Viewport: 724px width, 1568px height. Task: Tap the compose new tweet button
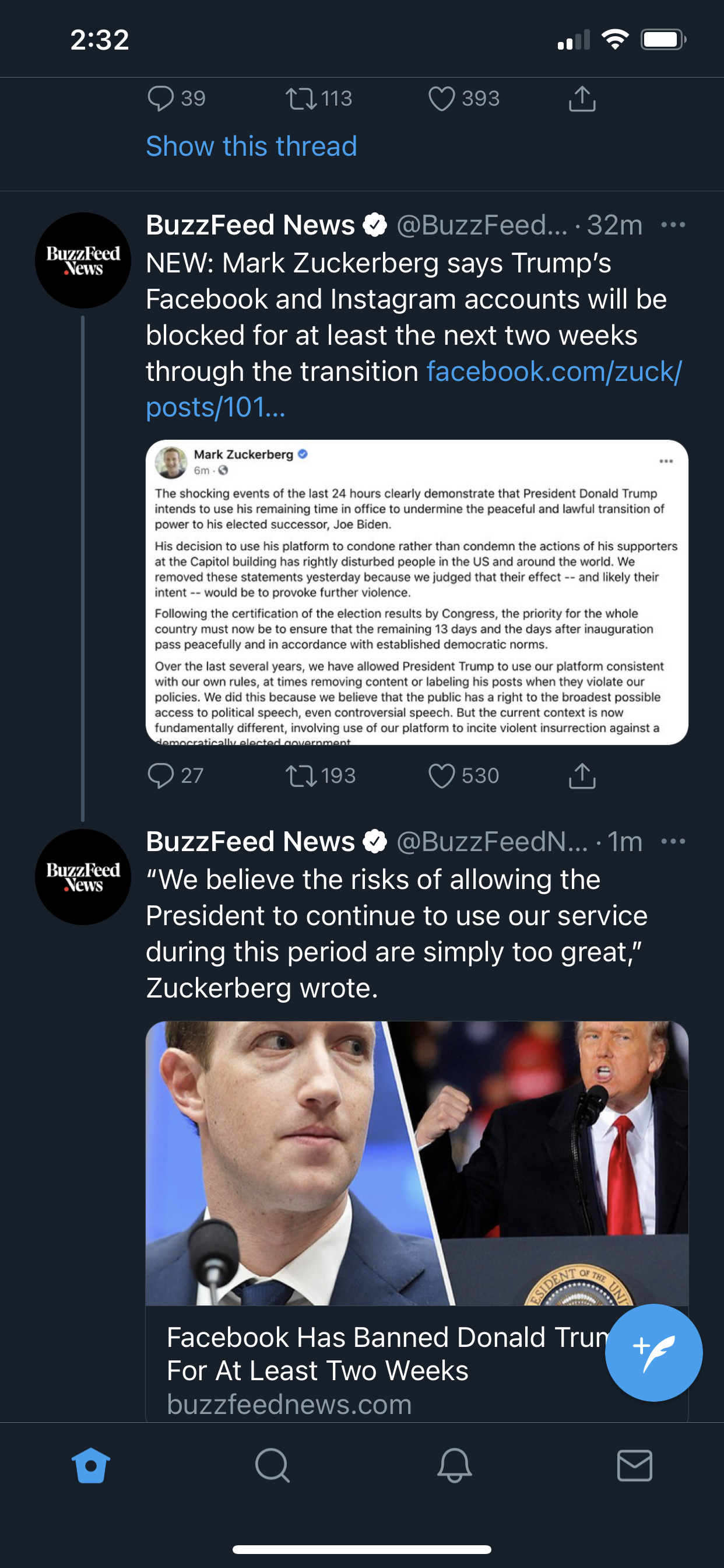pyautogui.click(x=653, y=1352)
